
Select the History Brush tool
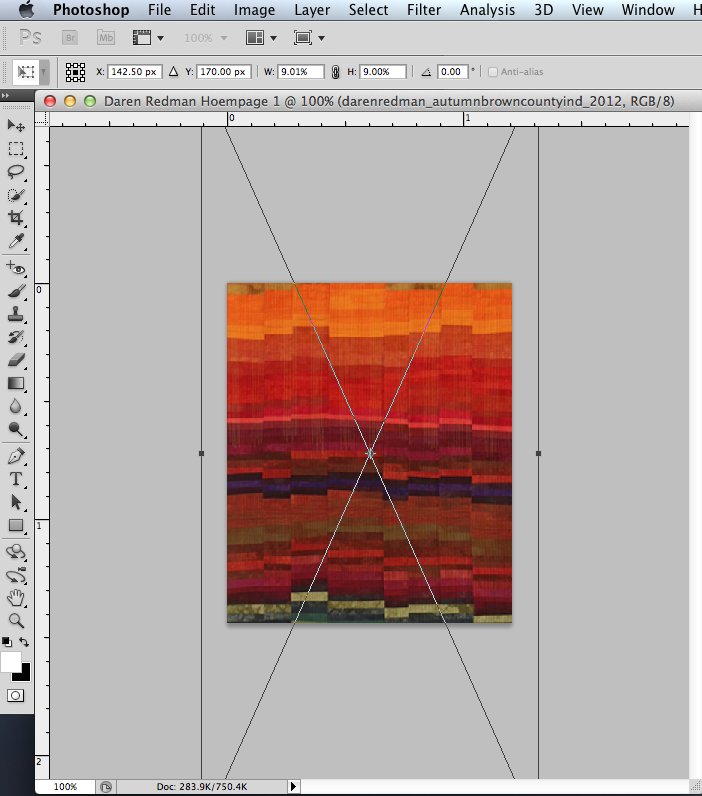click(x=16, y=337)
